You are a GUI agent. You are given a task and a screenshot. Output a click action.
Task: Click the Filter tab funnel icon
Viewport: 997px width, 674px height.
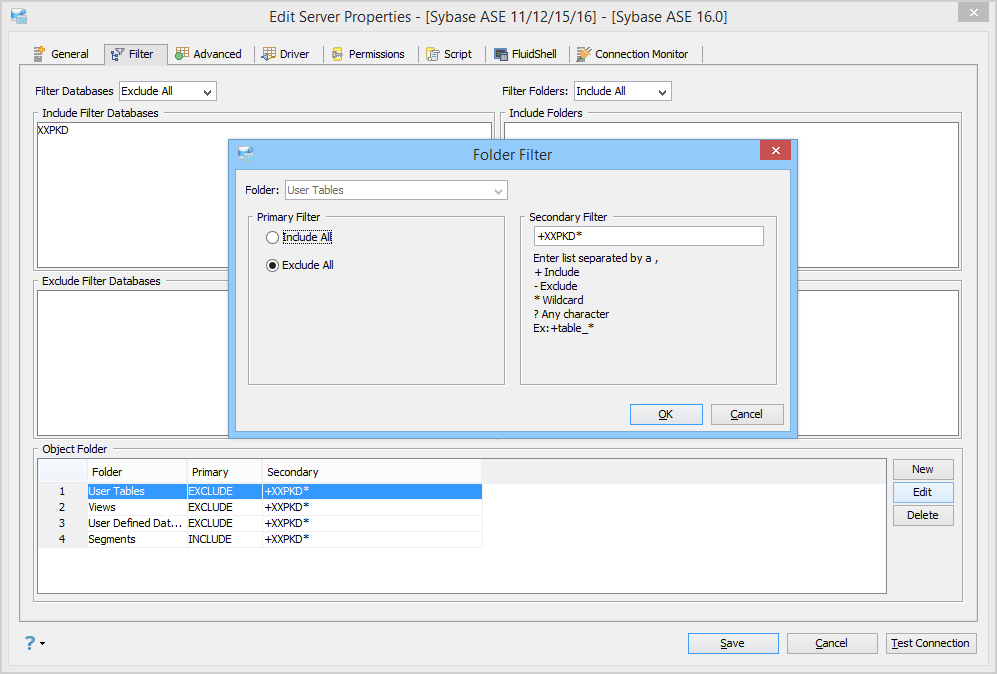point(118,55)
